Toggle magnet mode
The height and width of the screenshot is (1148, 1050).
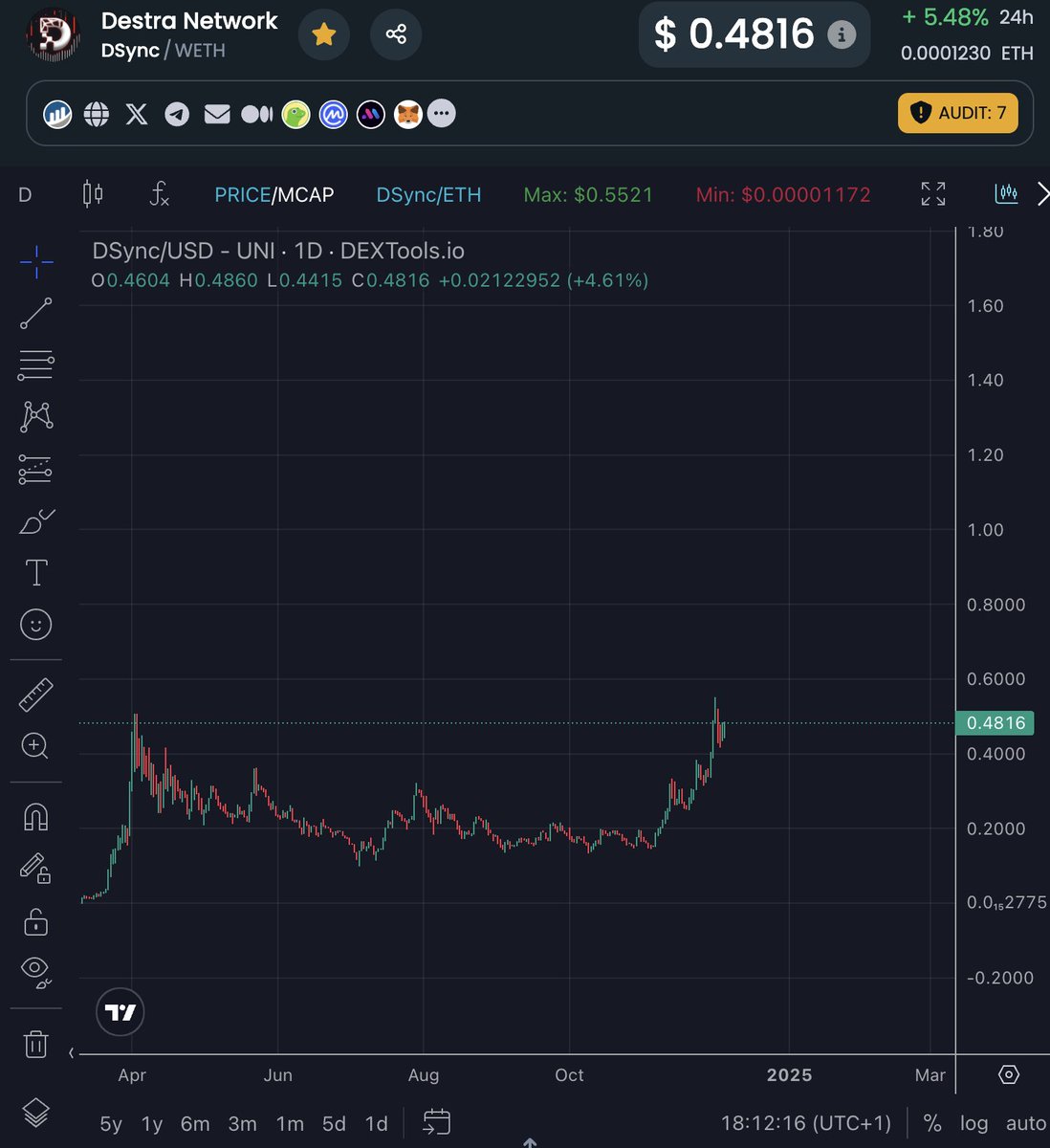click(x=36, y=817)
